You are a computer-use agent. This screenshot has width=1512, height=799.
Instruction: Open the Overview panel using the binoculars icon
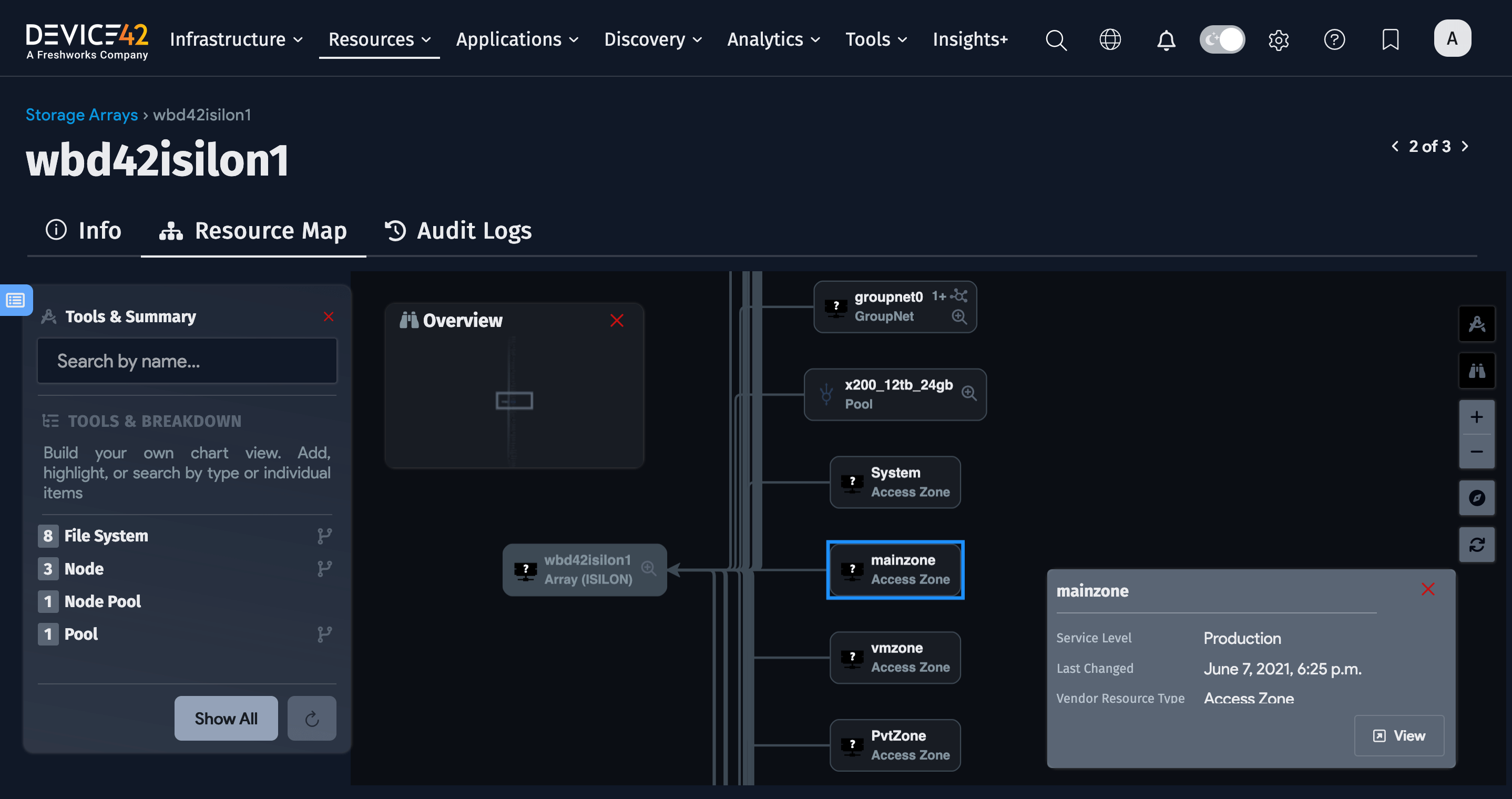click(x=1478, y=370)
